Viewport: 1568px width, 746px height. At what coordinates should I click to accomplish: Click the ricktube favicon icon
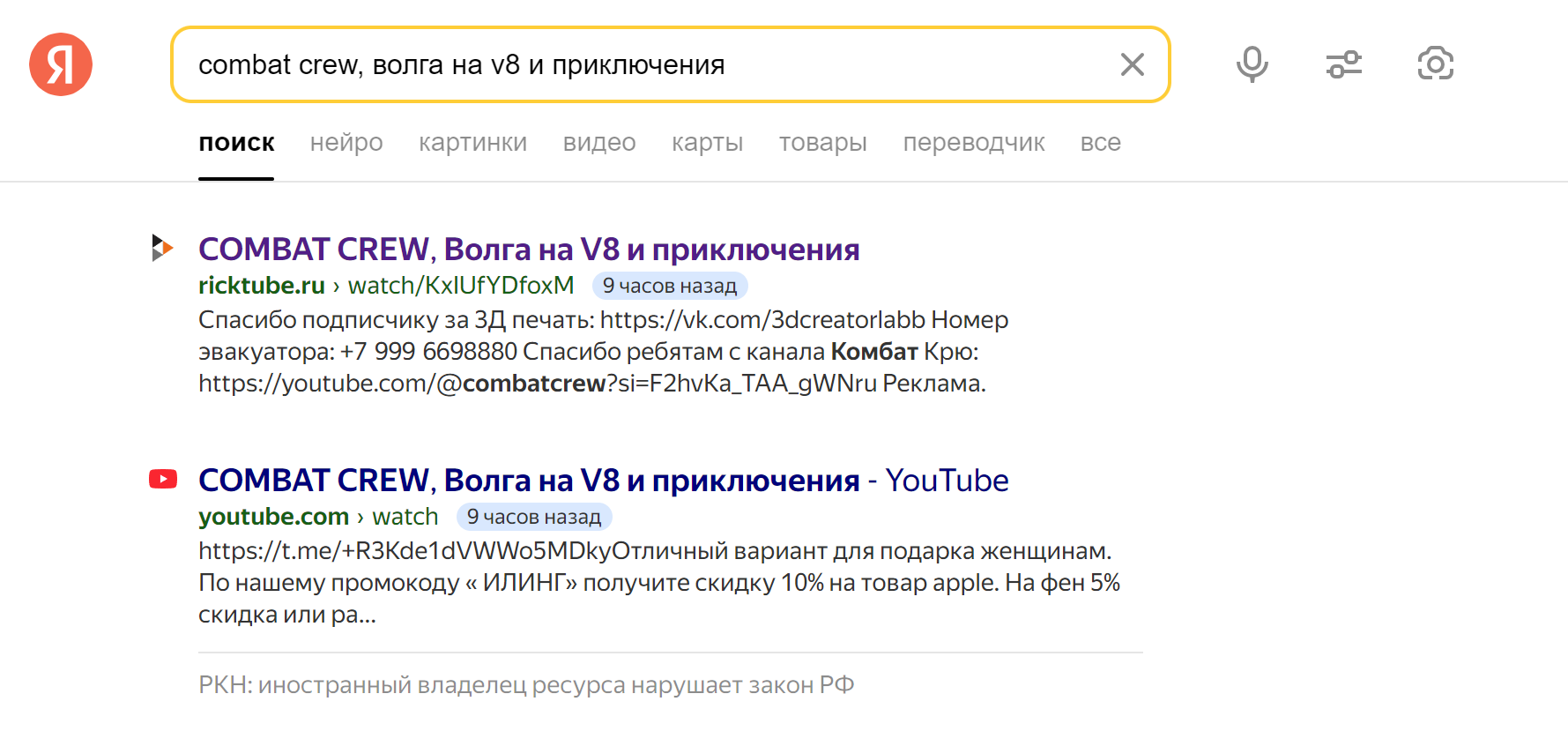click(x=162, y=248)
